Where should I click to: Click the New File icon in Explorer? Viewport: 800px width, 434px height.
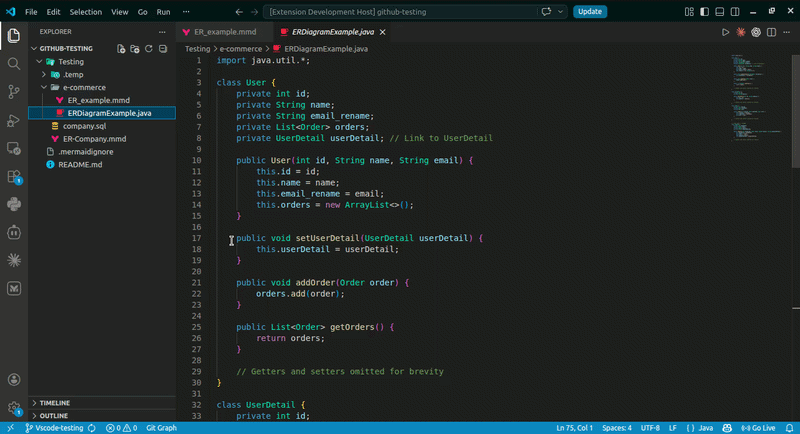pyautogui.click(x=121, y=49)
